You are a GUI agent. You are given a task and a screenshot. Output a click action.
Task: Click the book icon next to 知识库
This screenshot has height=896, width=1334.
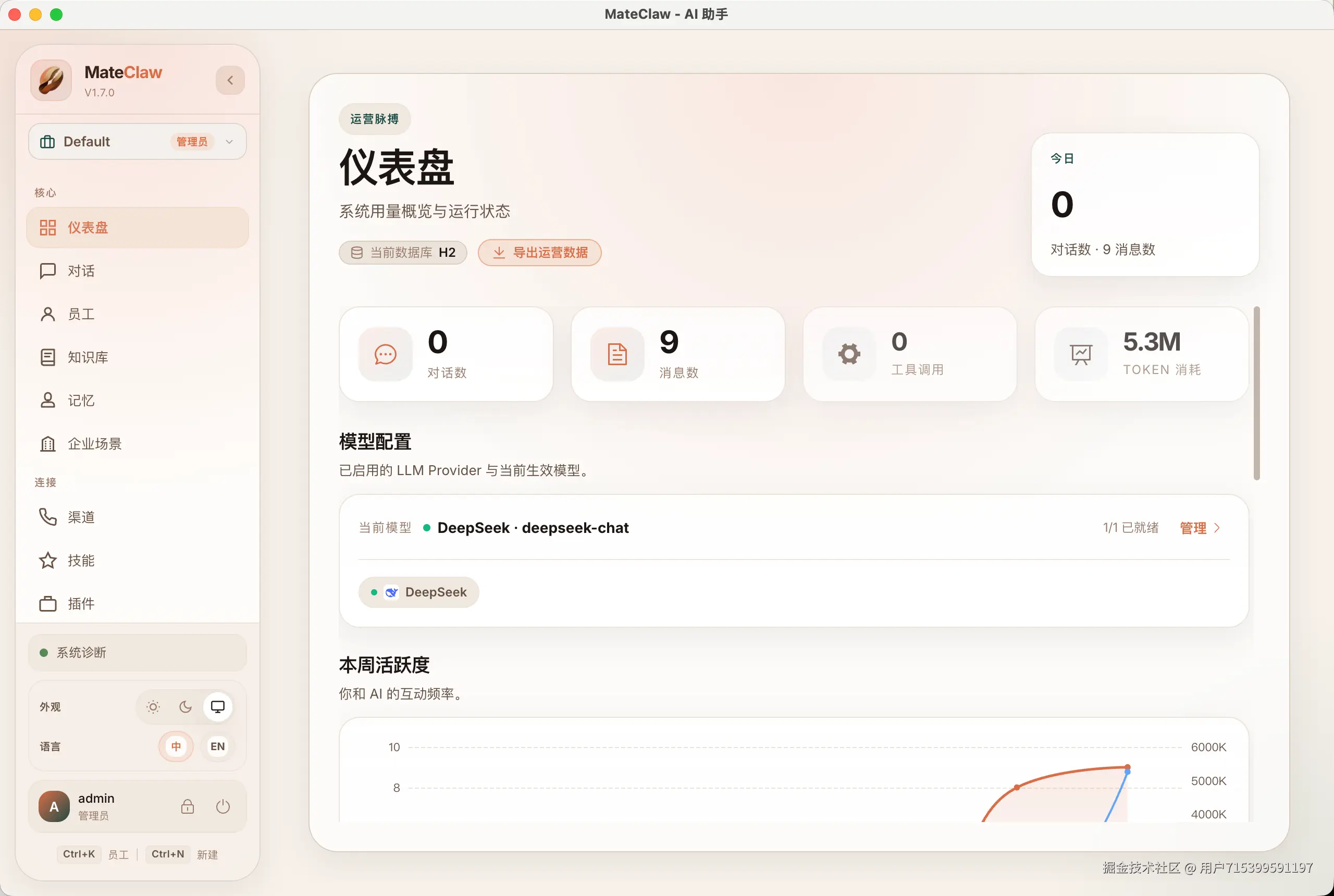(x=48, y=357)
